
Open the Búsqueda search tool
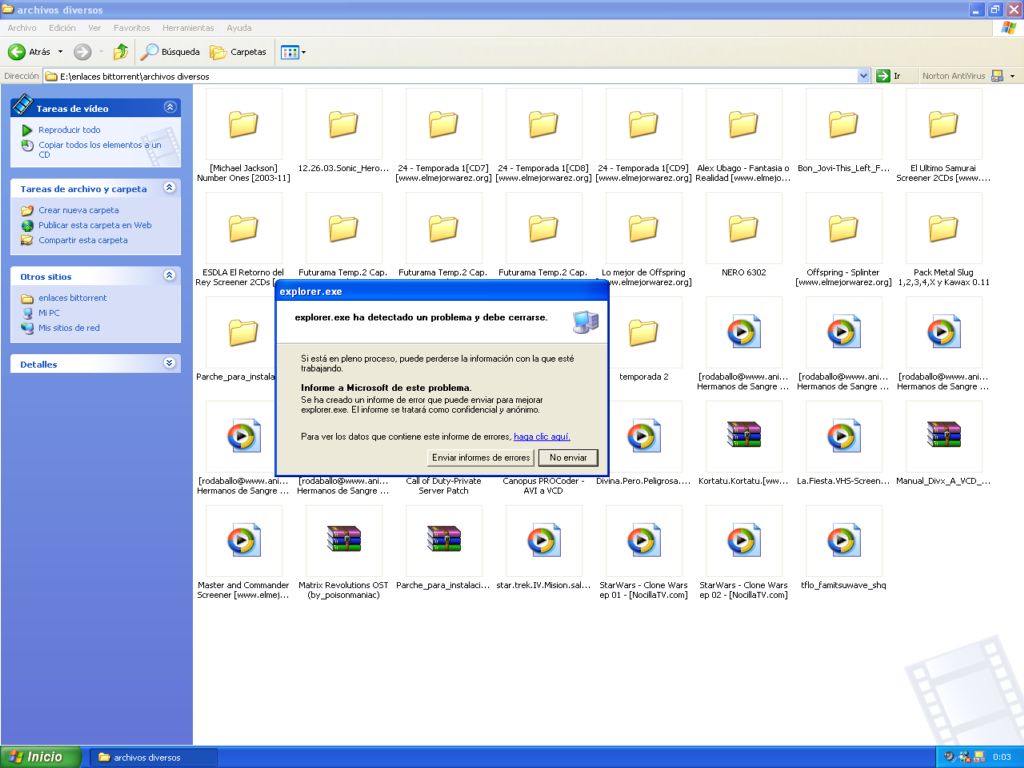(x=171, y=52)
